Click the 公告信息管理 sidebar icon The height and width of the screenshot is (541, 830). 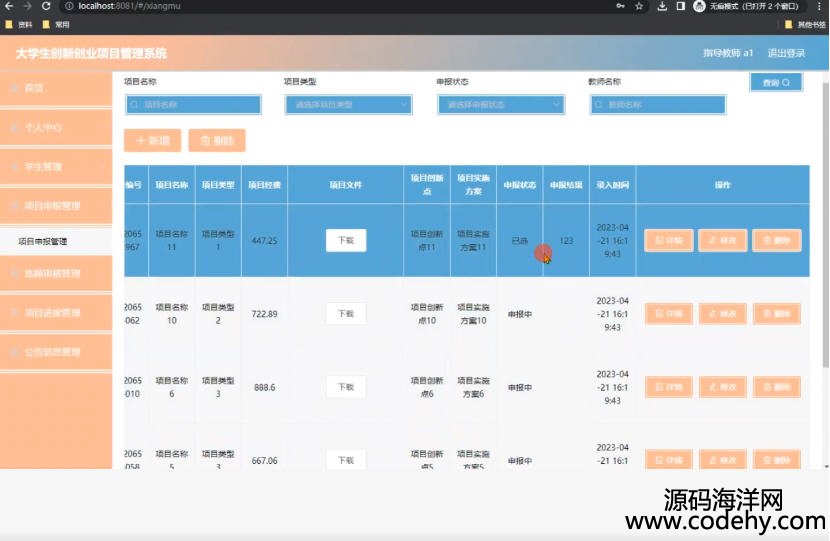(15, 352)
